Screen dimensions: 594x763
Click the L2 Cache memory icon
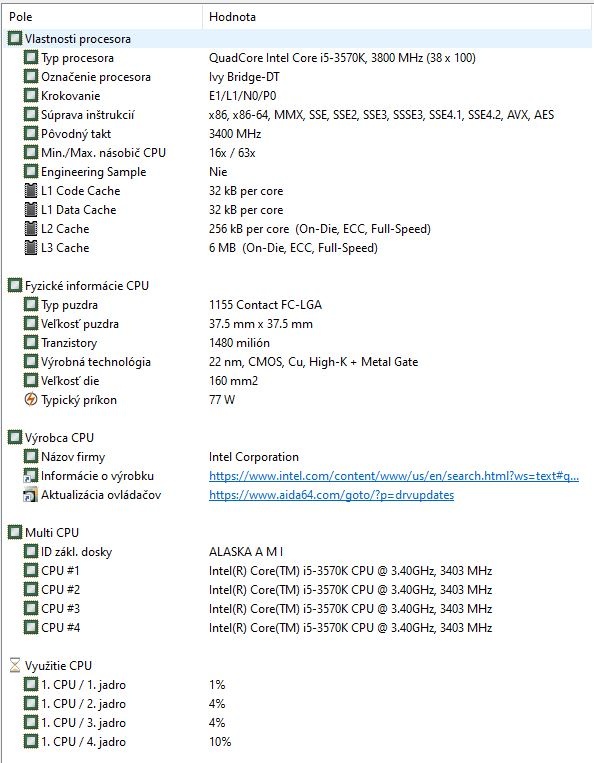coord(31,228)
